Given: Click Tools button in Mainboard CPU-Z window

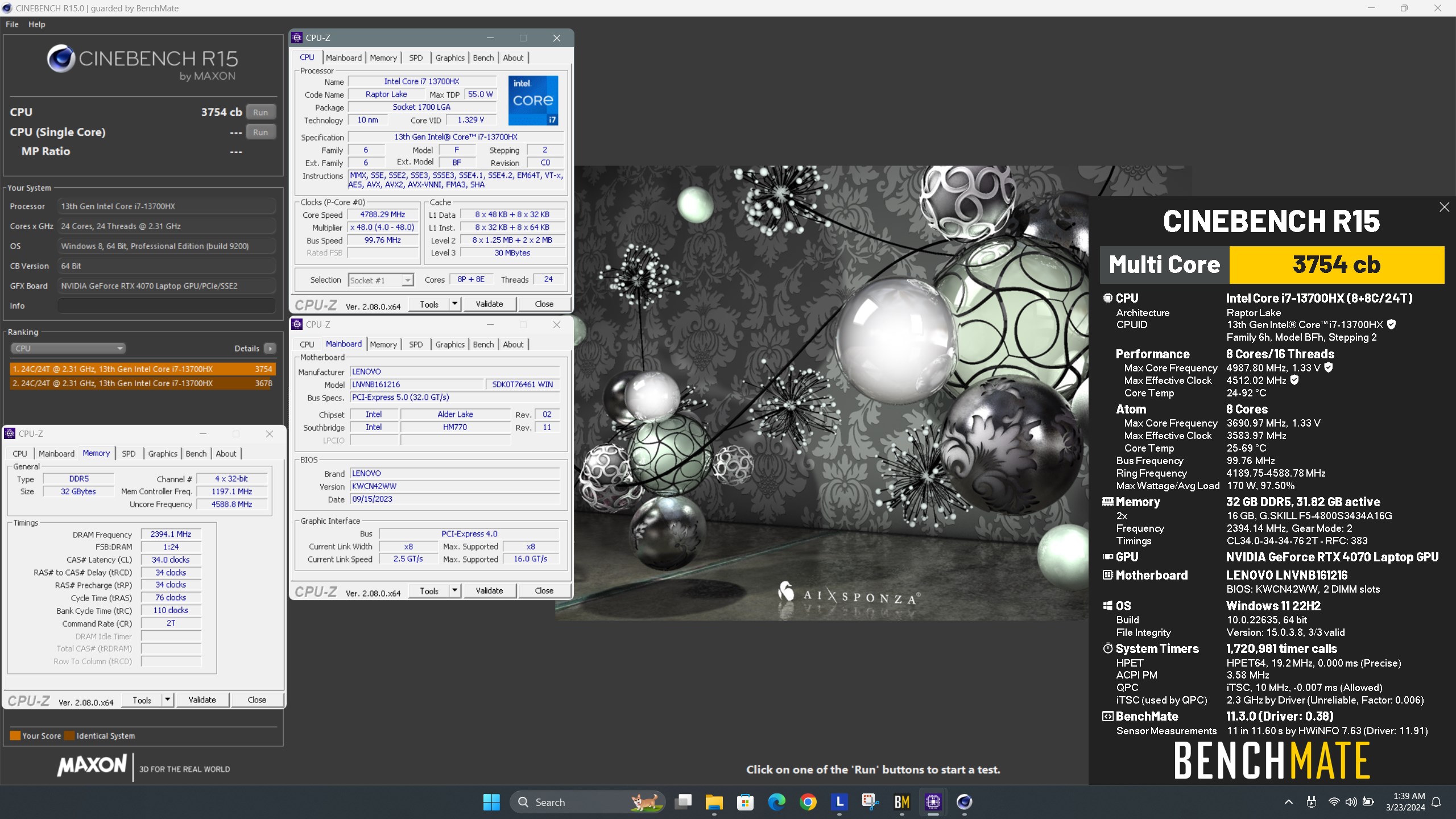Looking at the screenshot, I should [x=429, y=590].
